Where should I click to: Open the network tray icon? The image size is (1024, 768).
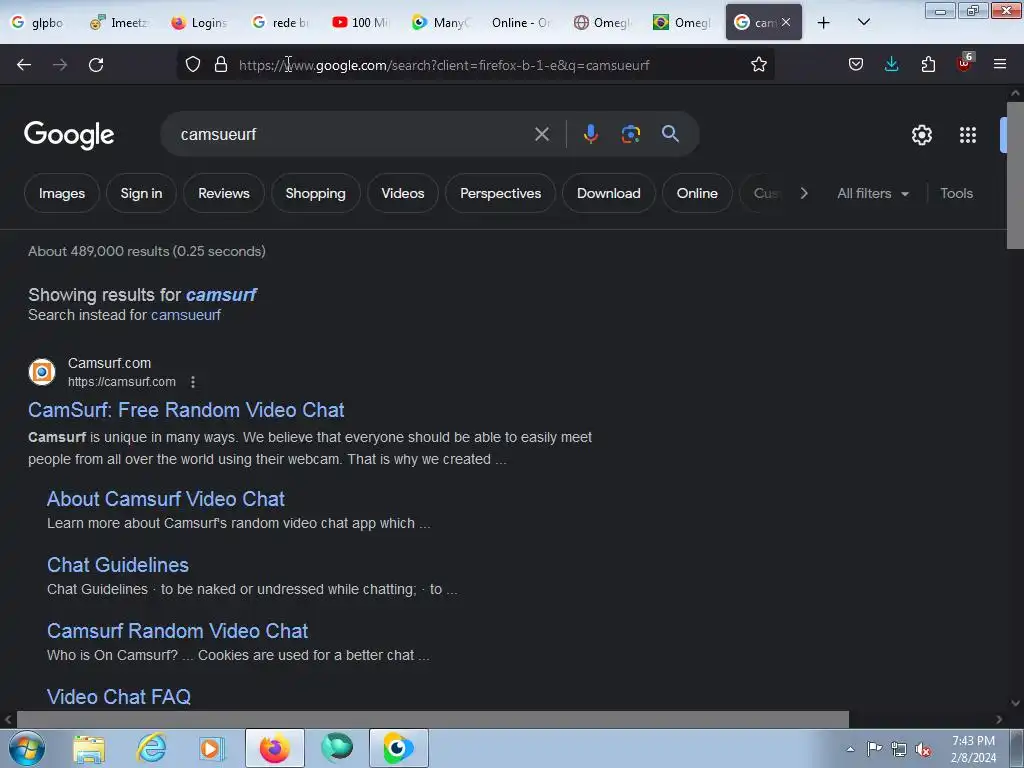point(899,750)
